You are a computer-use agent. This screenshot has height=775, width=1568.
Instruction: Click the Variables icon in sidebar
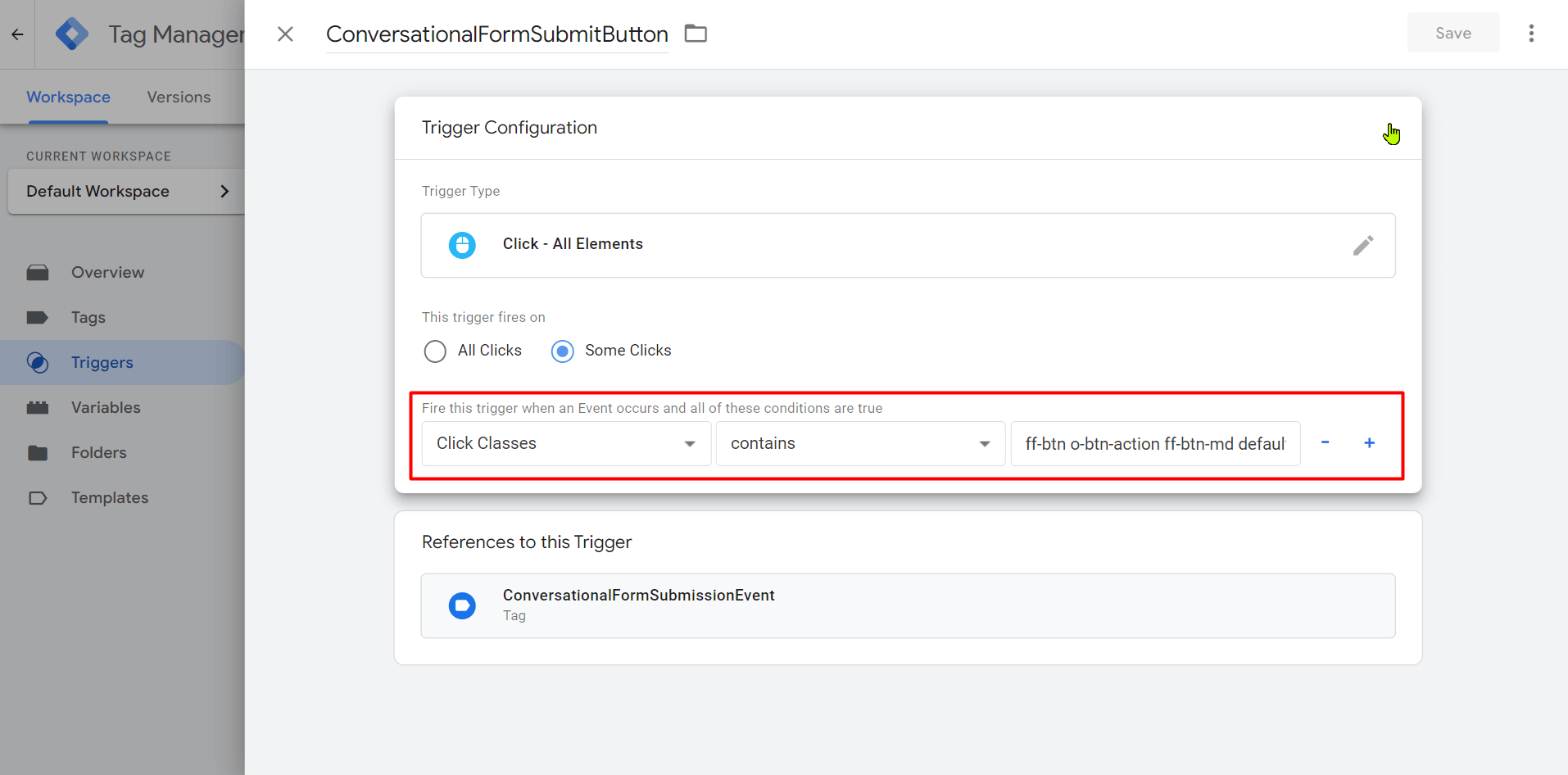click(x=38, y=408)
